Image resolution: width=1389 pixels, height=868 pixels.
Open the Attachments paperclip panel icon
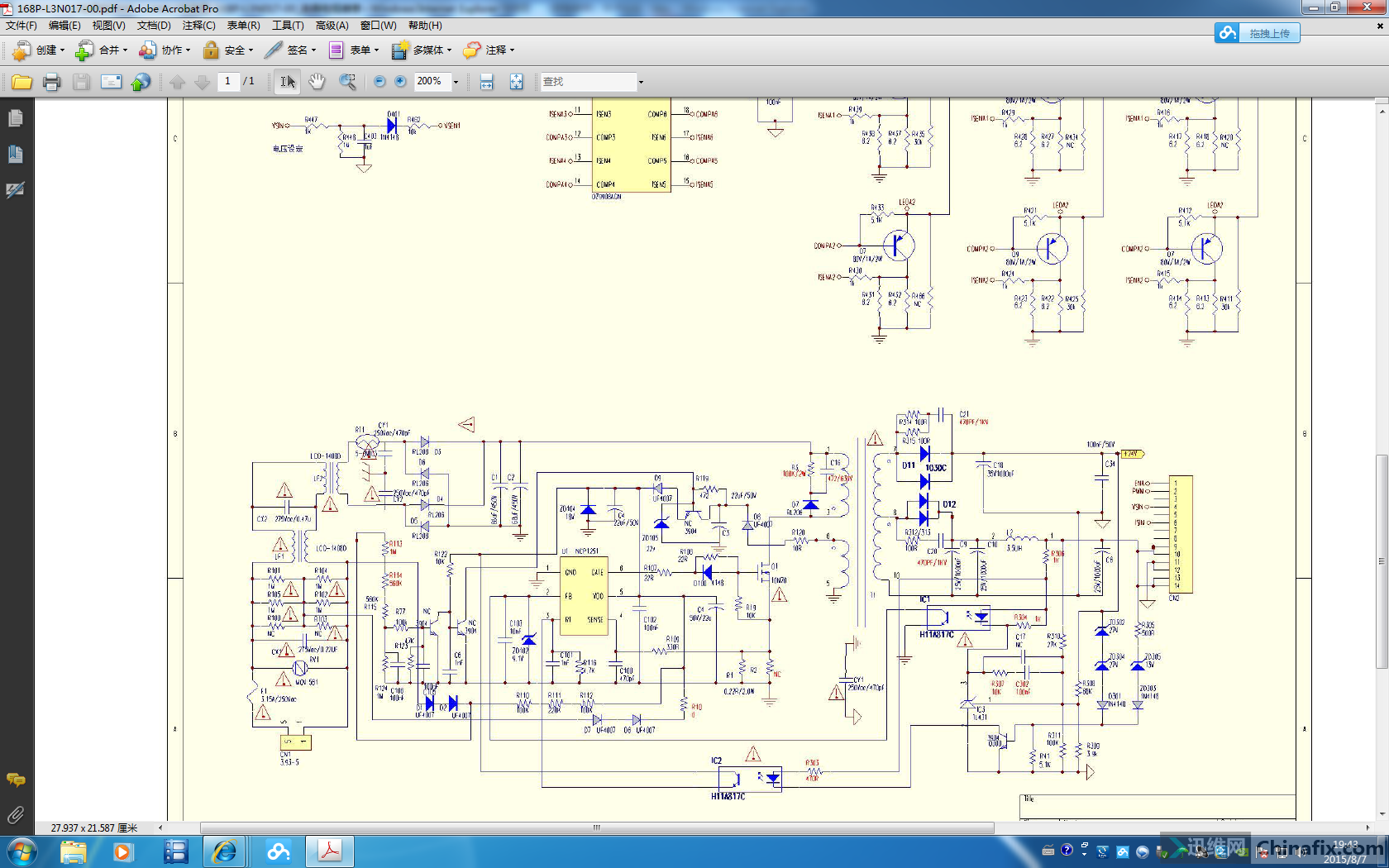tap(15, 815)
